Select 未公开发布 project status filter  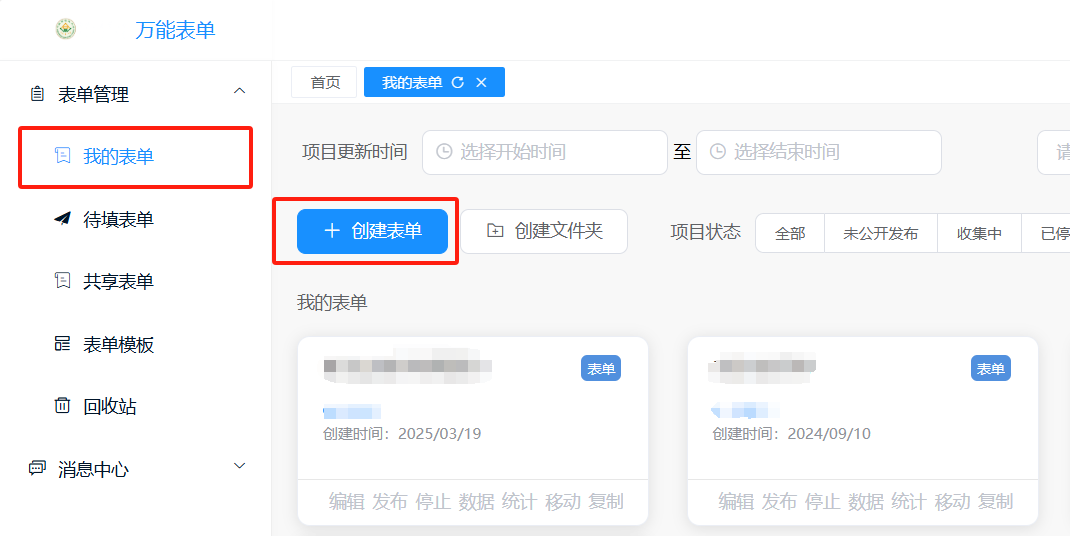tap(880, 234)
